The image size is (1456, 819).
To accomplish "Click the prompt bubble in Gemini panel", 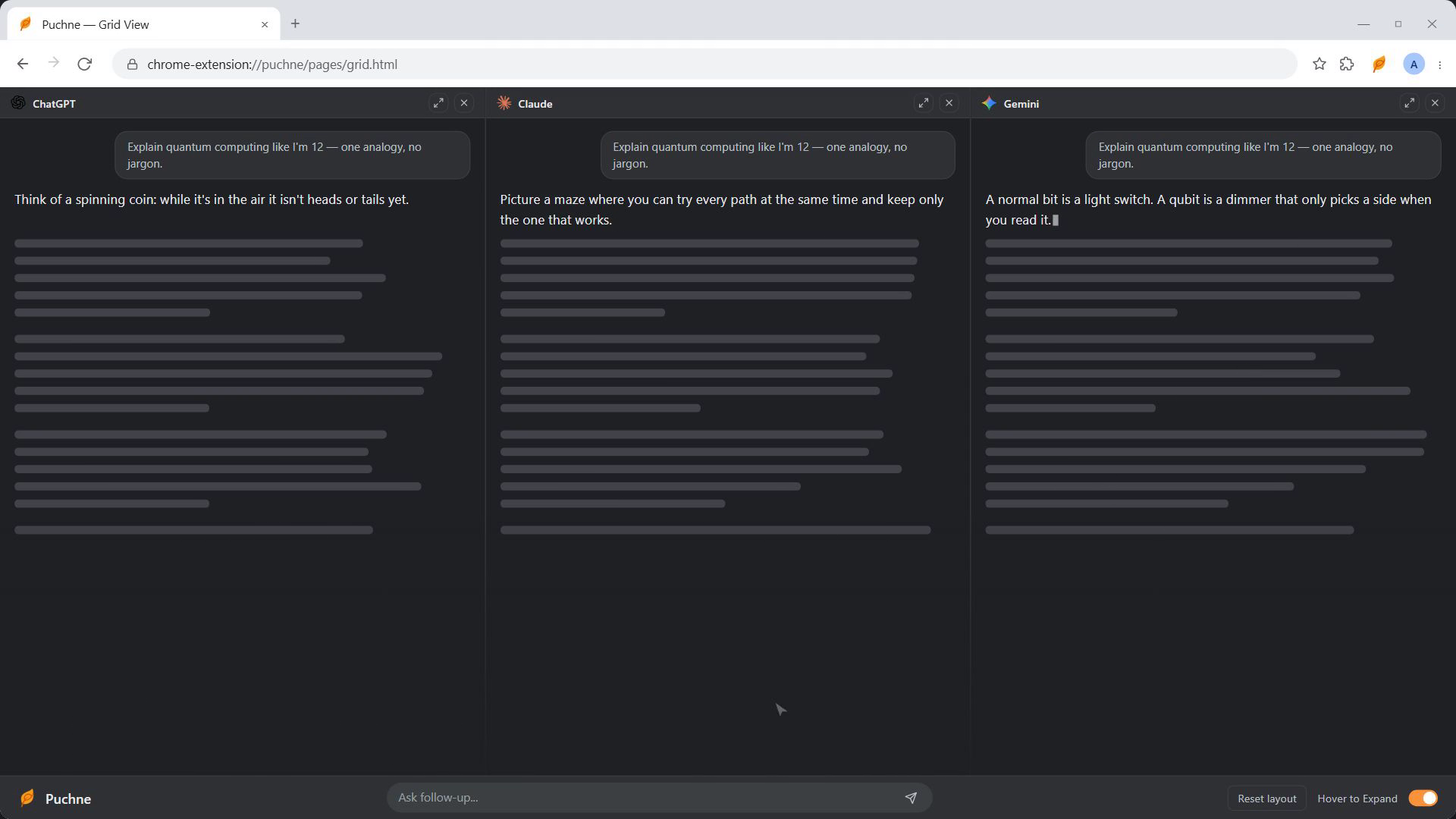I will 1263,155.
